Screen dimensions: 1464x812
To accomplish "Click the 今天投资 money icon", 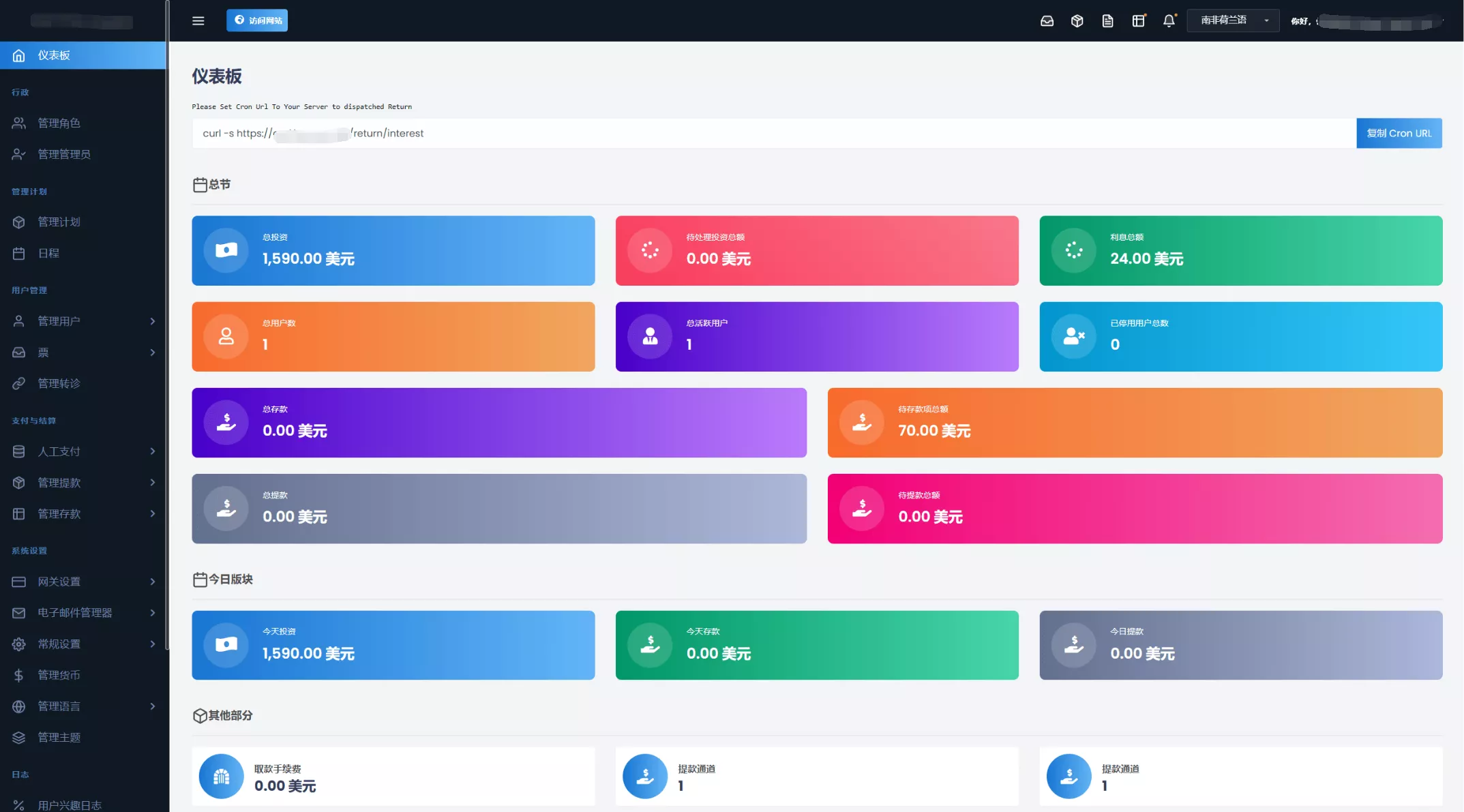I will pyautogui.click(x=226, y=644).
